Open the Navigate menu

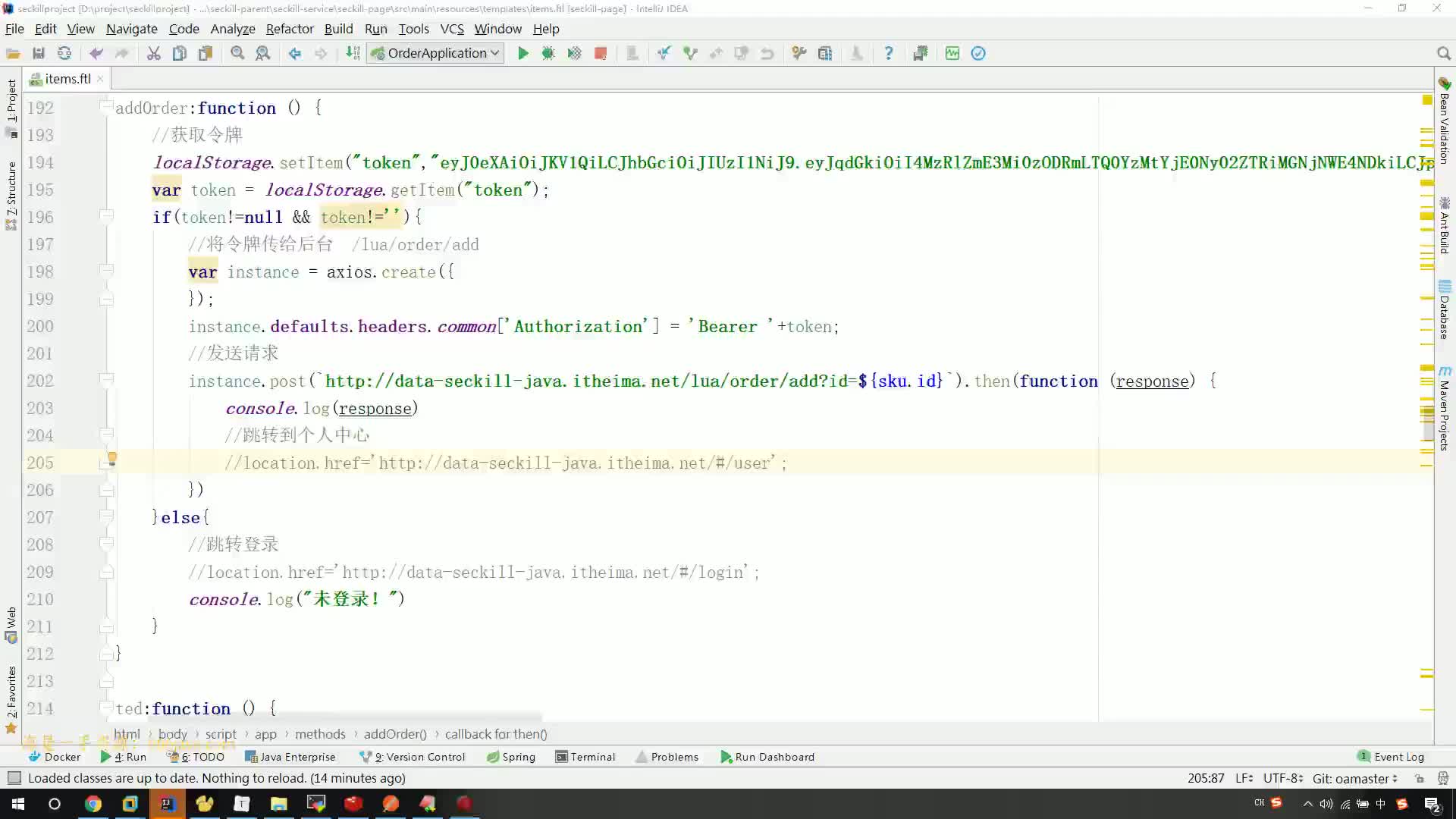[x=132, y=29]
